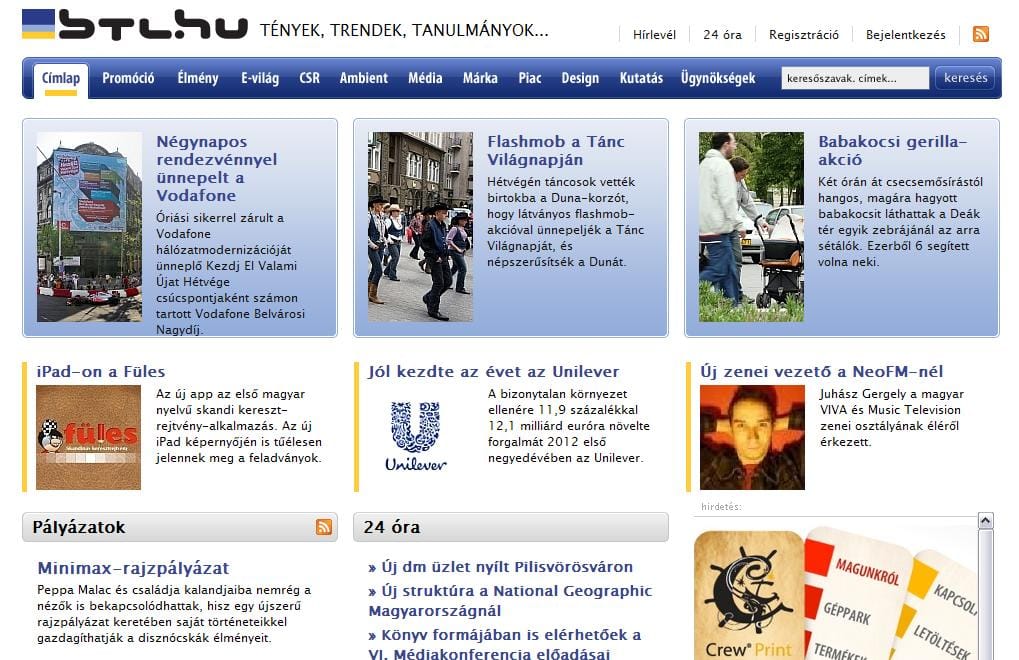Click the 24 óra section heading
Screen dimensions: 1019x660
click(x=392, y=527)
